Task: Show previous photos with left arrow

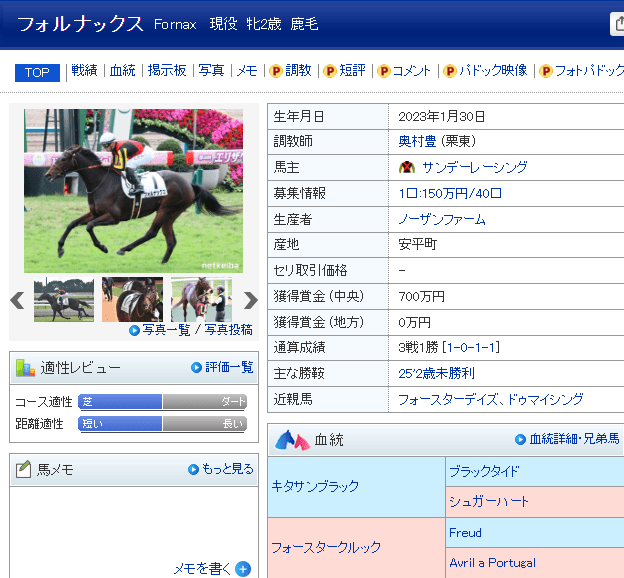Action: pos(18,300)
